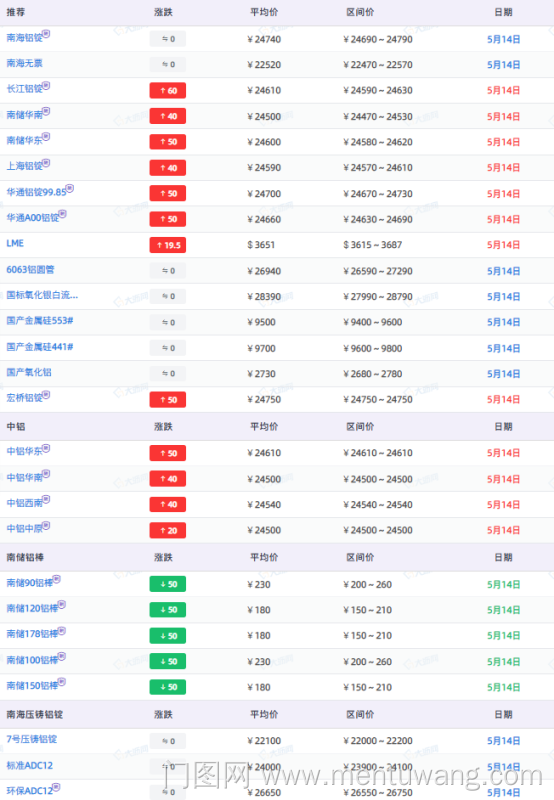554x800 pixels.
Task: Open the LME price link
Action: pos(15,243)
